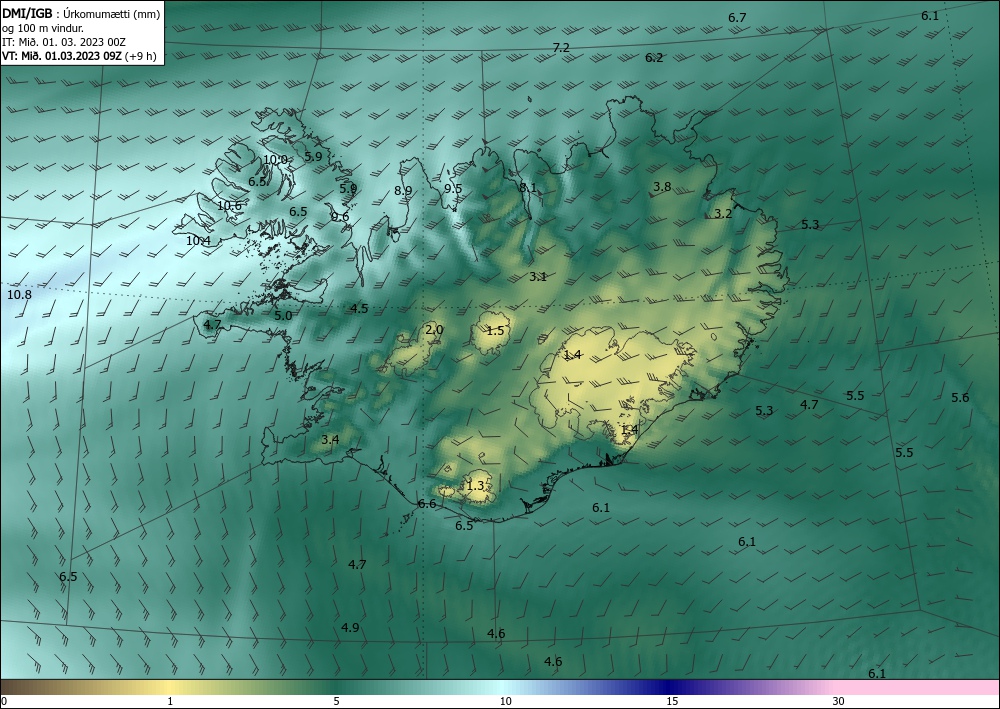Click the 'DMI/IGB' title in the legend box
This screenshot has height=709, width=1000.
click(x=27, y=13)
